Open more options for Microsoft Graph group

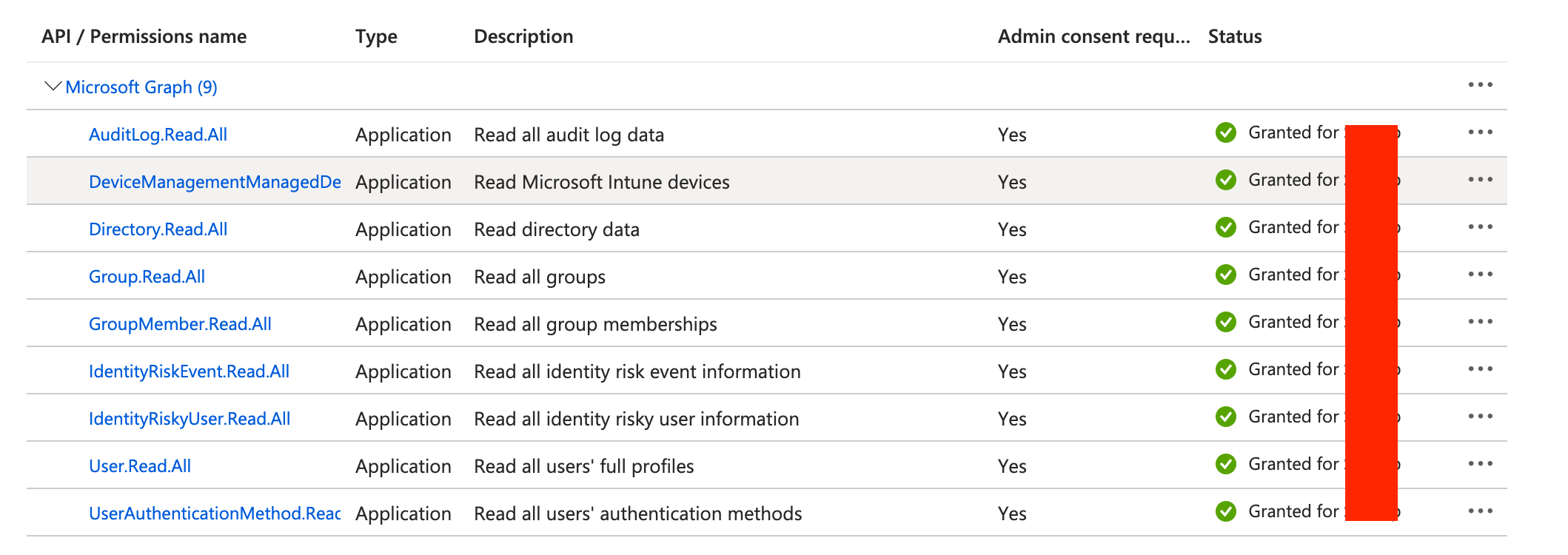pos(1480,85)
